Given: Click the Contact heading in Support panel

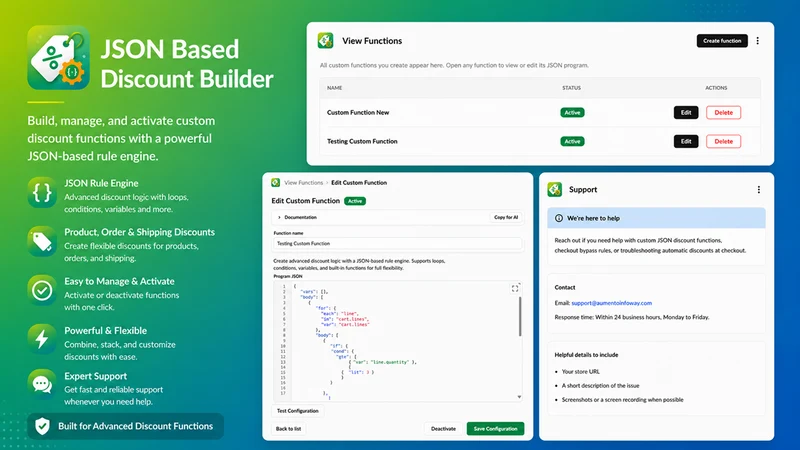Looking at the screenshot, I should 565,287.
